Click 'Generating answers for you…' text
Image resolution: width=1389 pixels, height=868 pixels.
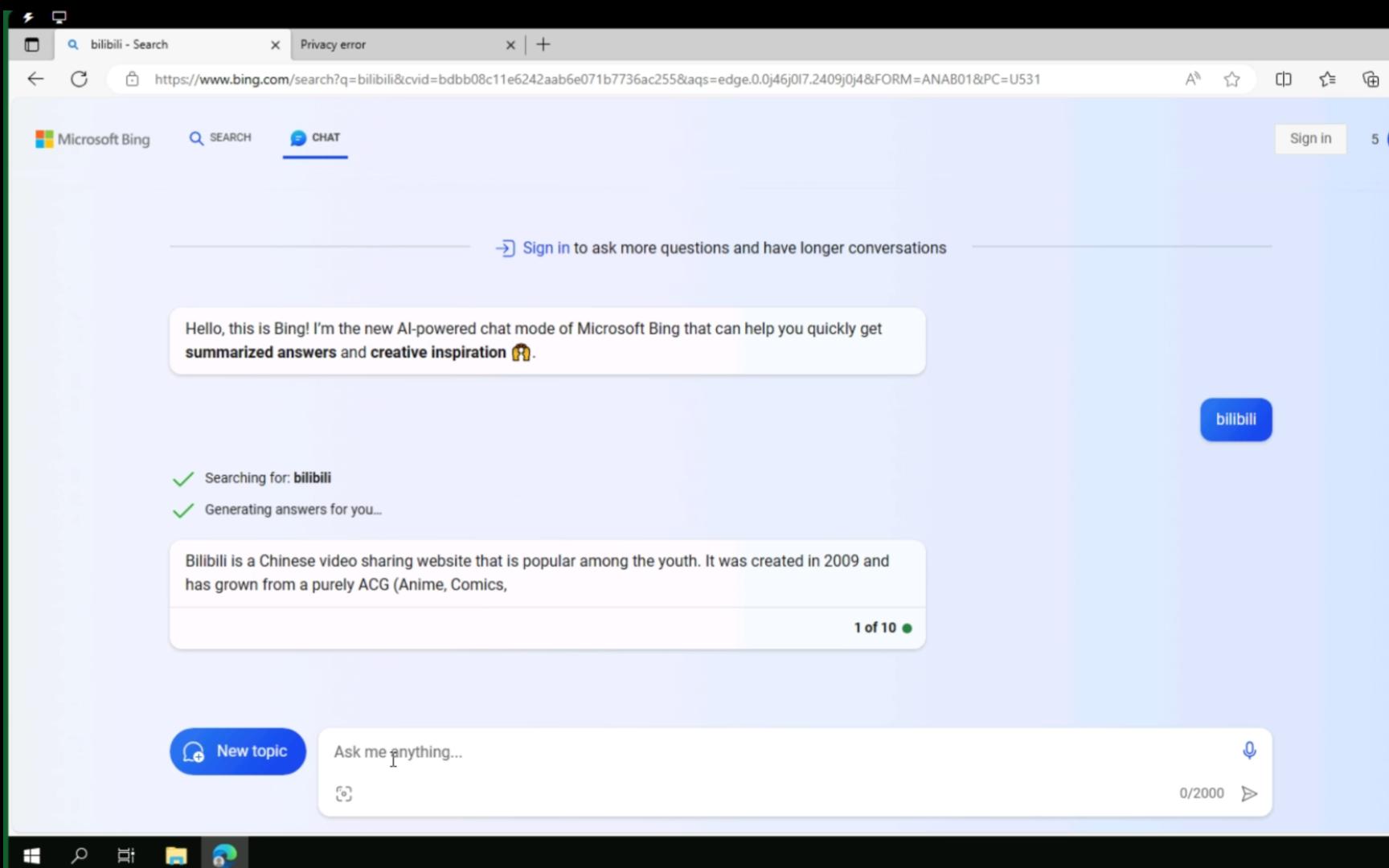point(293,510)
